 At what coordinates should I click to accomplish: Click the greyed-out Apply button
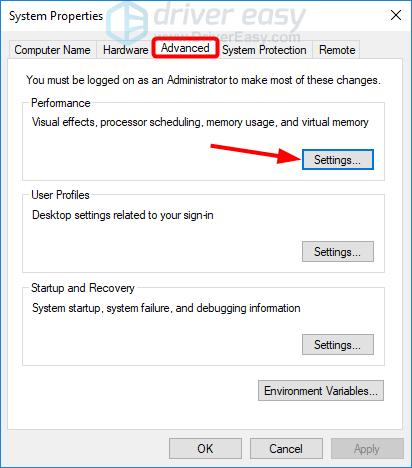[x=367, y=449]
